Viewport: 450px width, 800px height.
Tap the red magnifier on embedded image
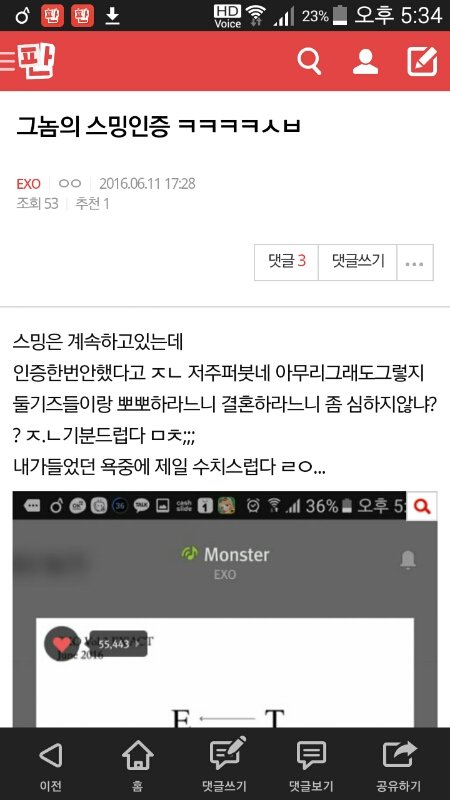[421, 506]
